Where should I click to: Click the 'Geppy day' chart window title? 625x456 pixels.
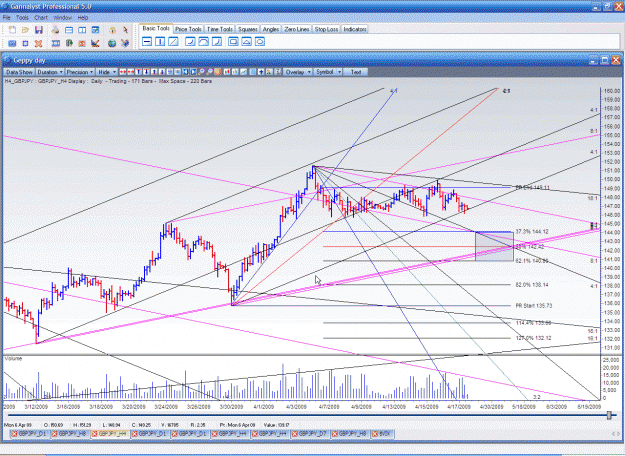29,61
